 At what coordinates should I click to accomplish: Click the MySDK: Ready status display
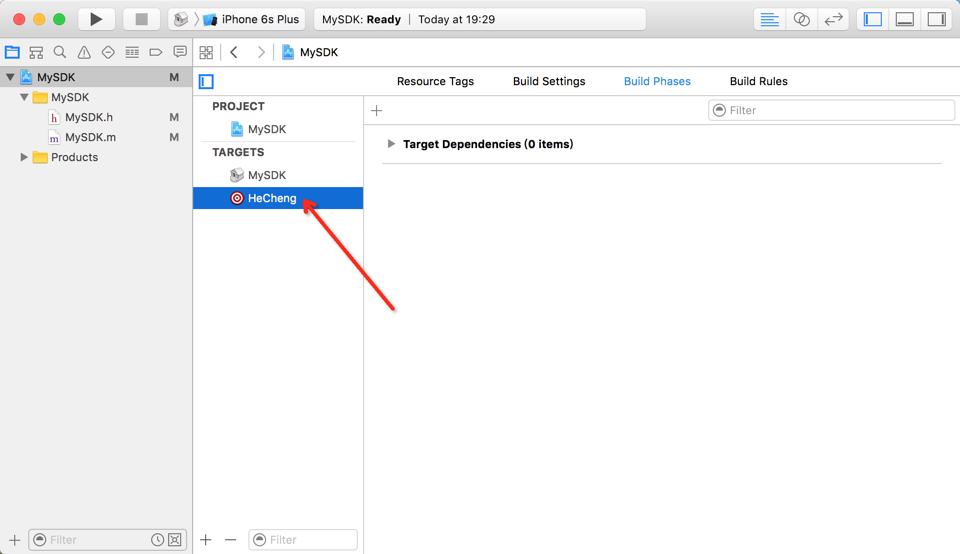click(479, 19)
